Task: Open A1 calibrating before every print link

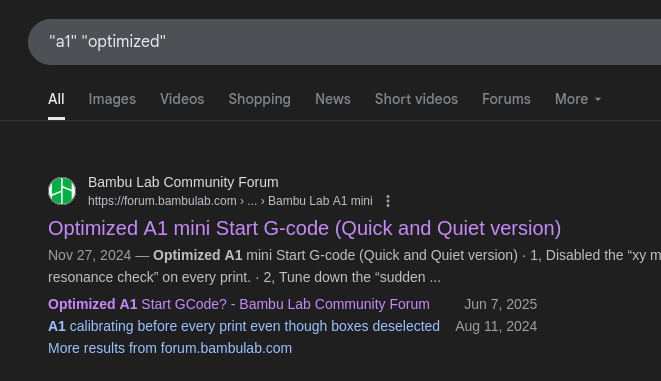Action: (244, 326)
